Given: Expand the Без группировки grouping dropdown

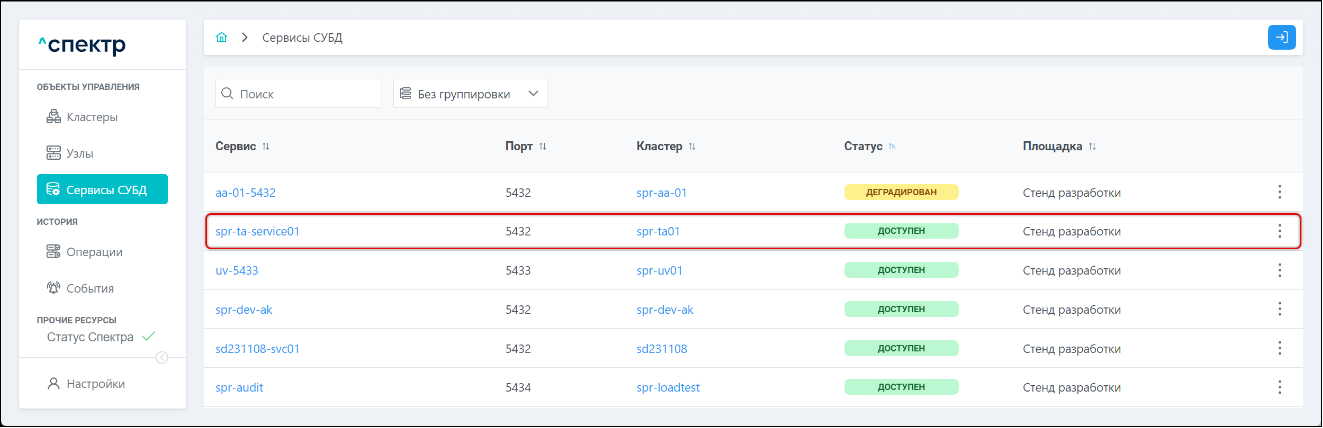Looking at the screenshot, I should [470, 94].
